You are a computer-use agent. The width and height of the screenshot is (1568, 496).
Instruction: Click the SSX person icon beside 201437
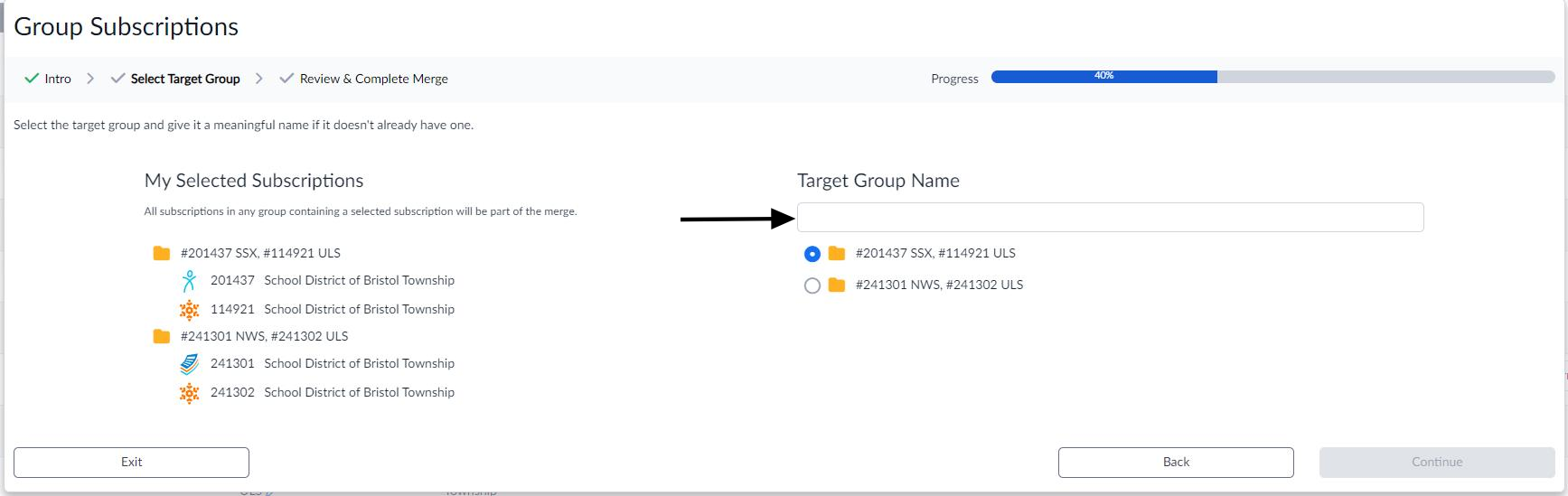coord(189,281)
